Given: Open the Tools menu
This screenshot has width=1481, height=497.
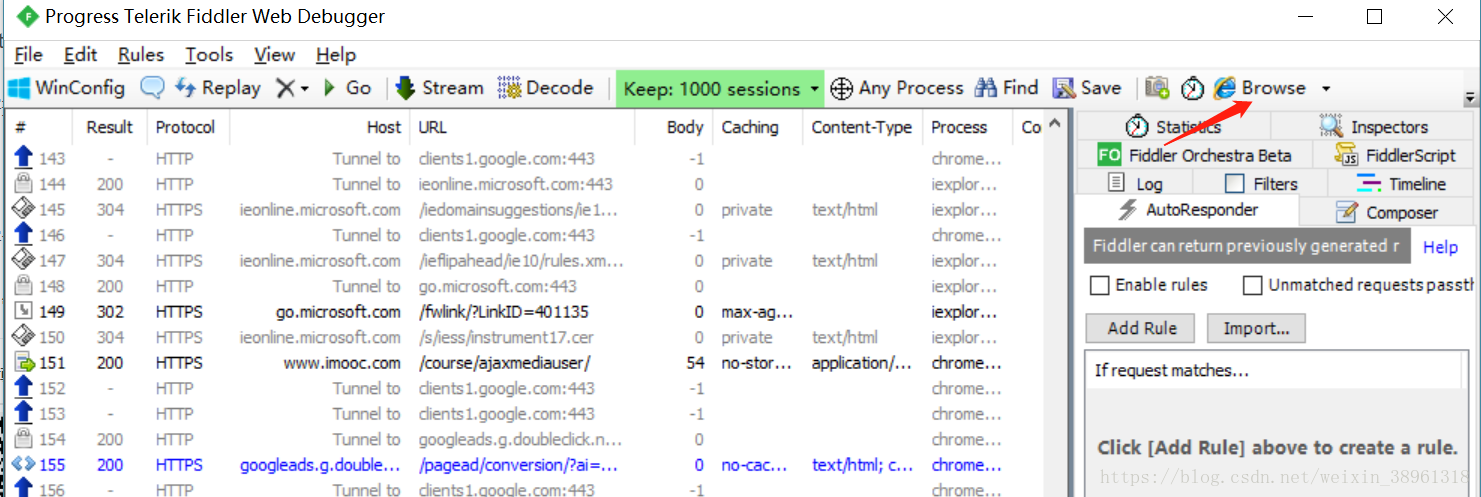Looking at the screenshot, I should click(209, 55).
